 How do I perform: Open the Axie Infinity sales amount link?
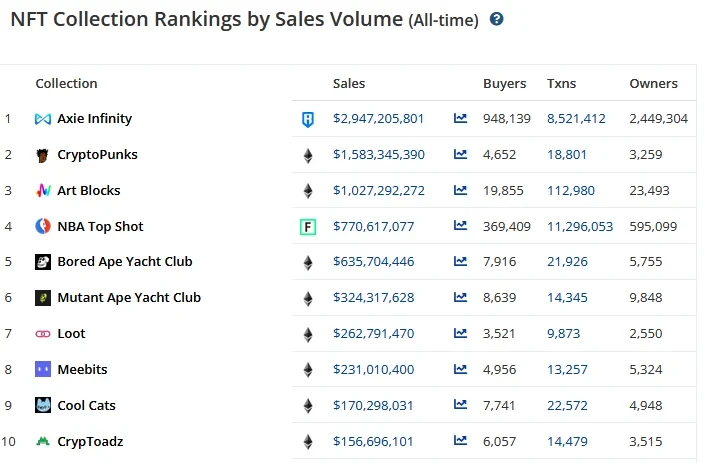(379, 119)
